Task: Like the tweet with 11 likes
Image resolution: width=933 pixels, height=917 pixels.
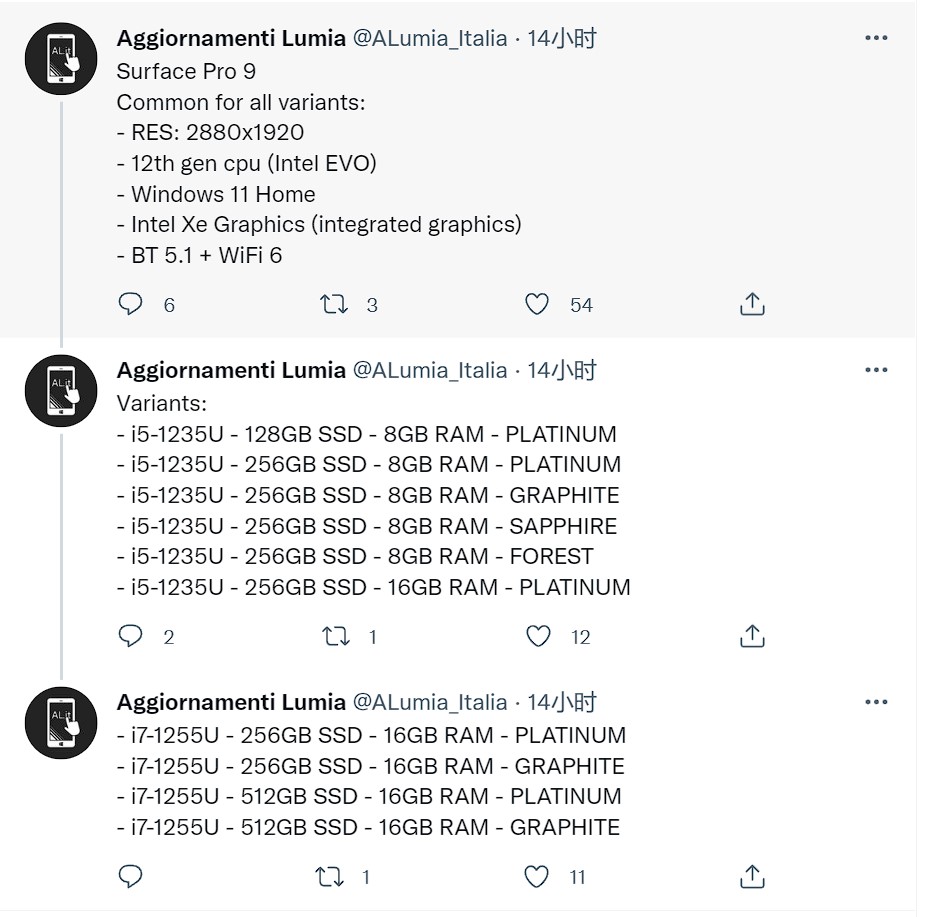Action: point(536,876)
